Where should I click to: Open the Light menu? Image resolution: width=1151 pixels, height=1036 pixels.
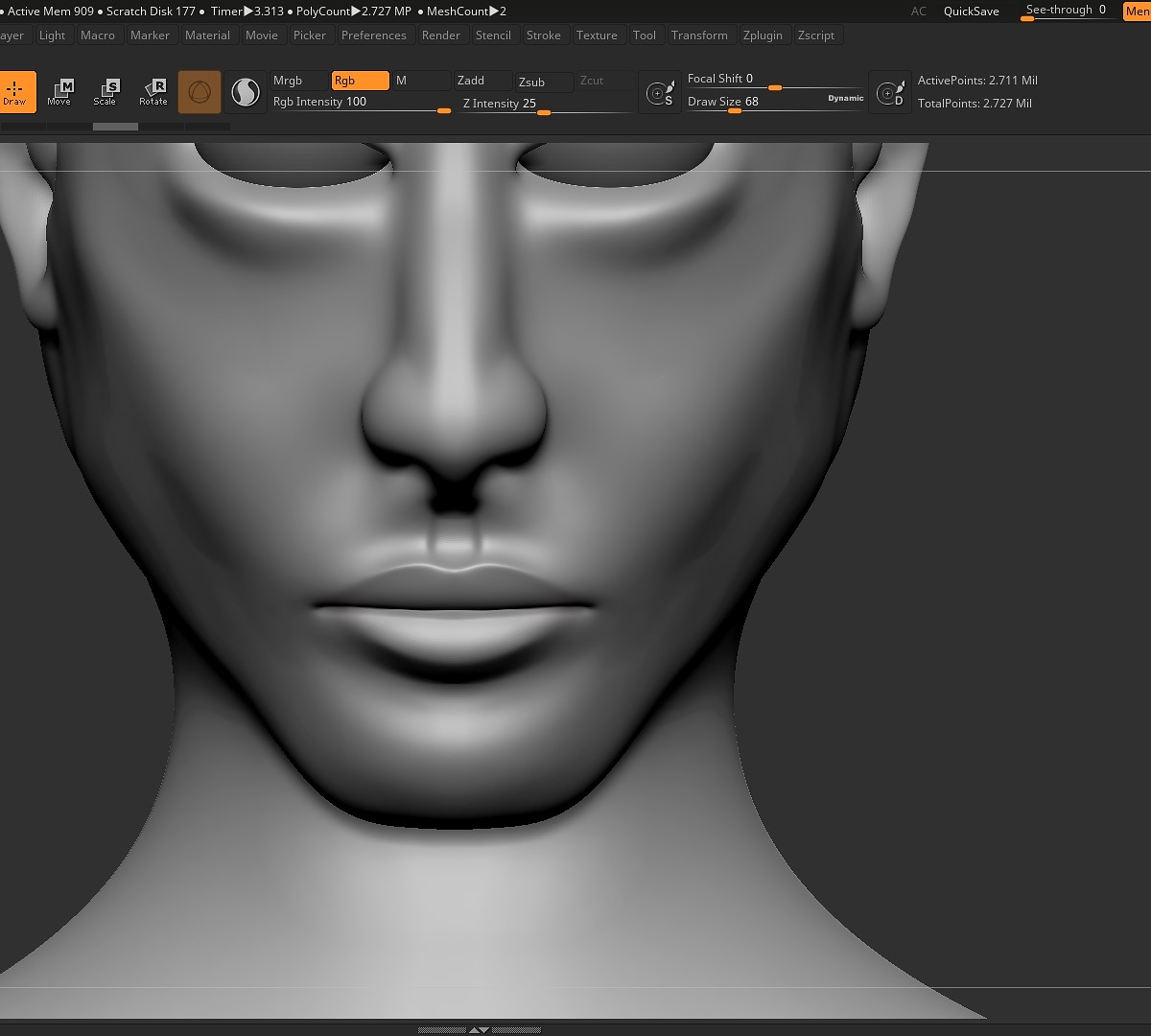(53, 35)
